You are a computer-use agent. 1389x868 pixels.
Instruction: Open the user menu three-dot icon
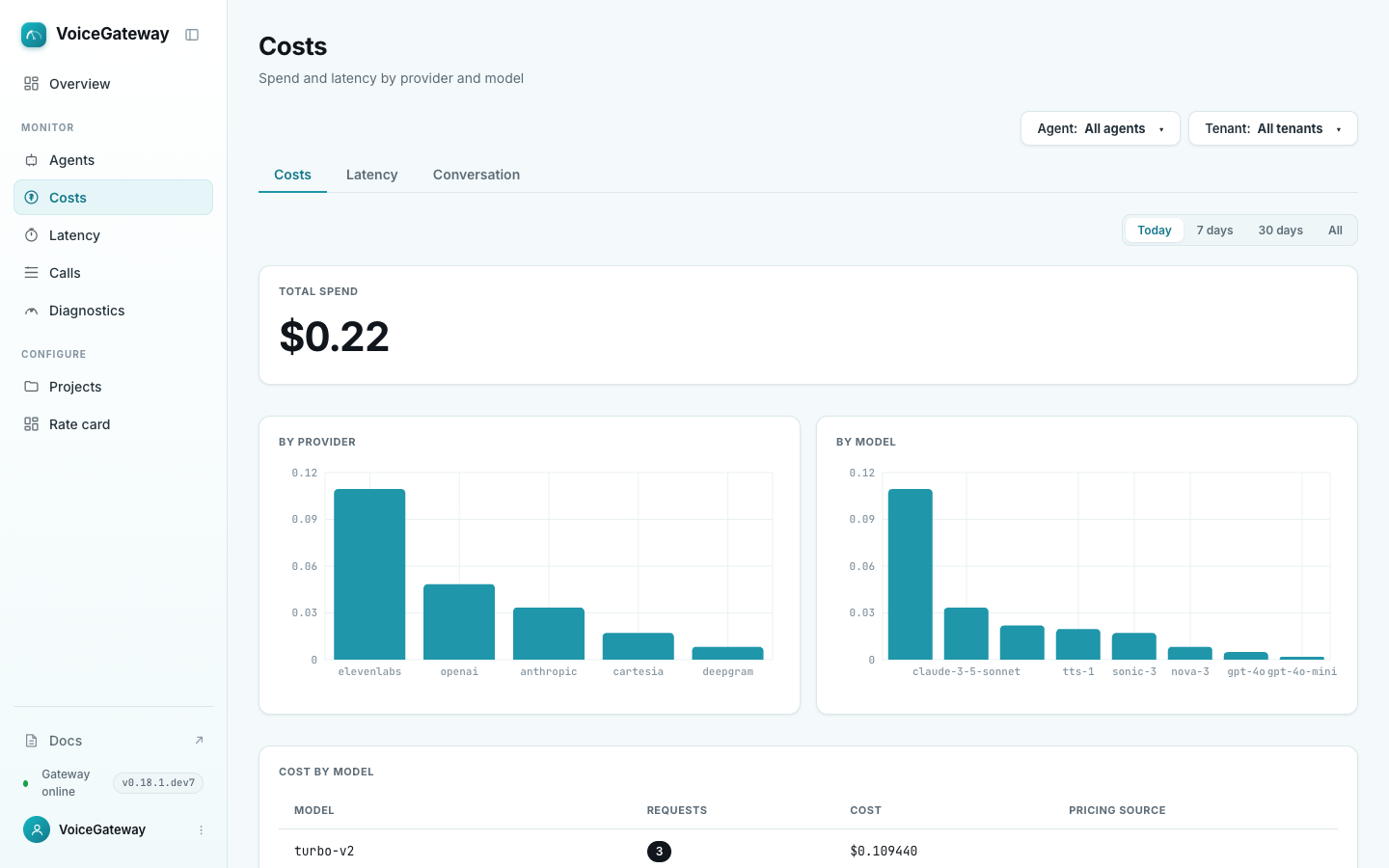pyautogui.click(x=201, y=830)
